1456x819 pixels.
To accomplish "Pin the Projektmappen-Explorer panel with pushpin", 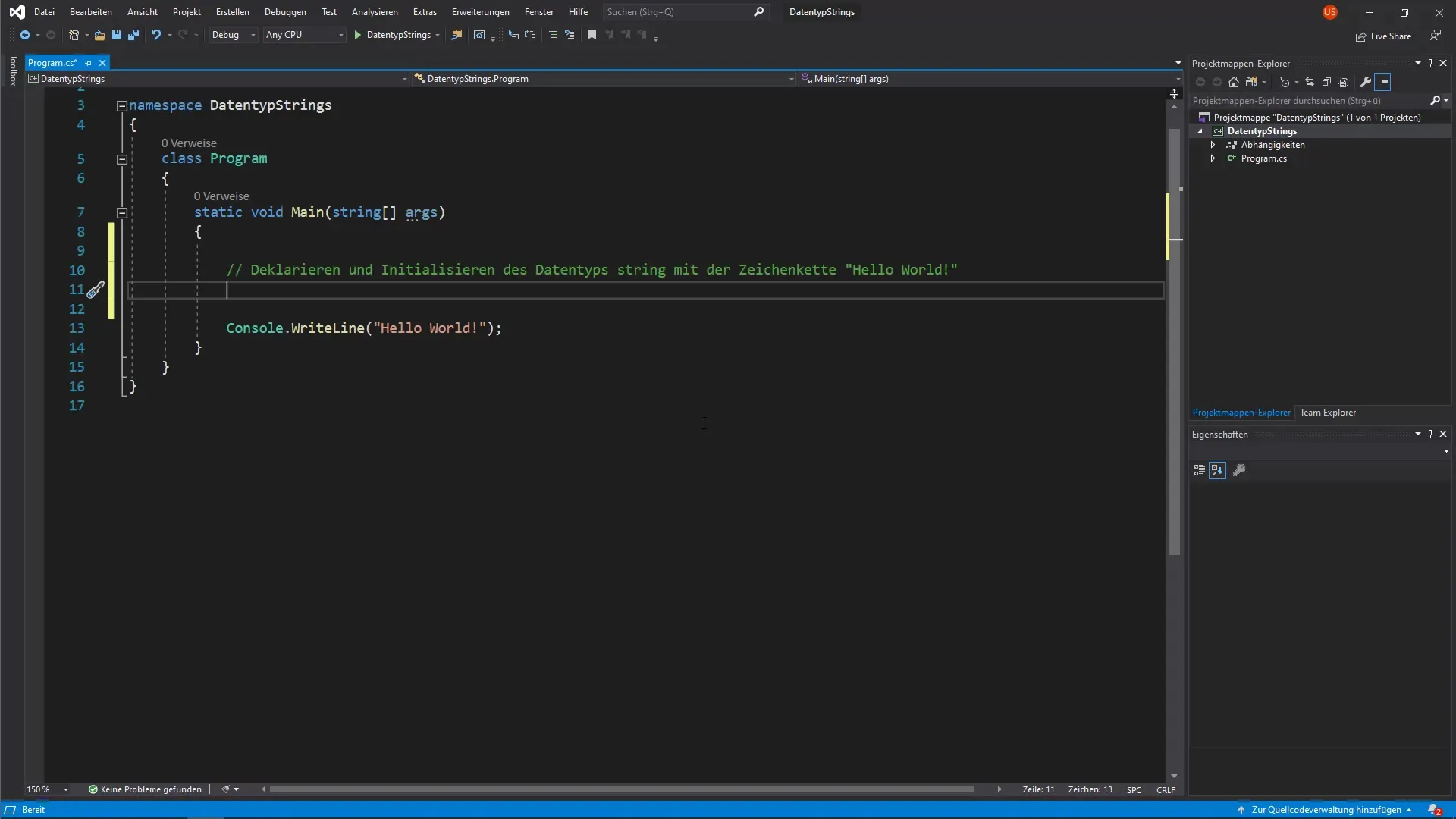I will [1431, 63].
